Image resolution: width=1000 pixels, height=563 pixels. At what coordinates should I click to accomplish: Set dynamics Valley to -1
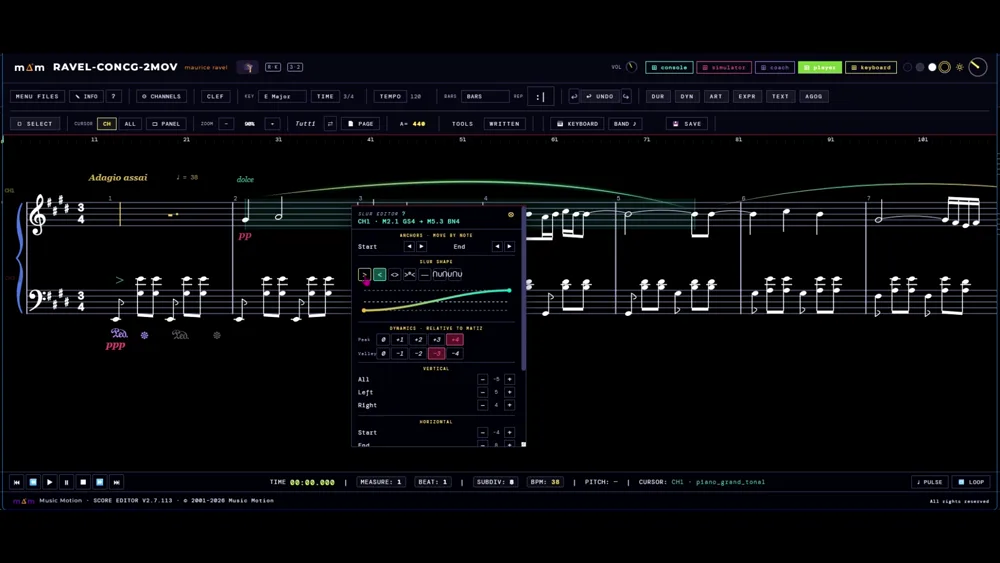(400, 353)
